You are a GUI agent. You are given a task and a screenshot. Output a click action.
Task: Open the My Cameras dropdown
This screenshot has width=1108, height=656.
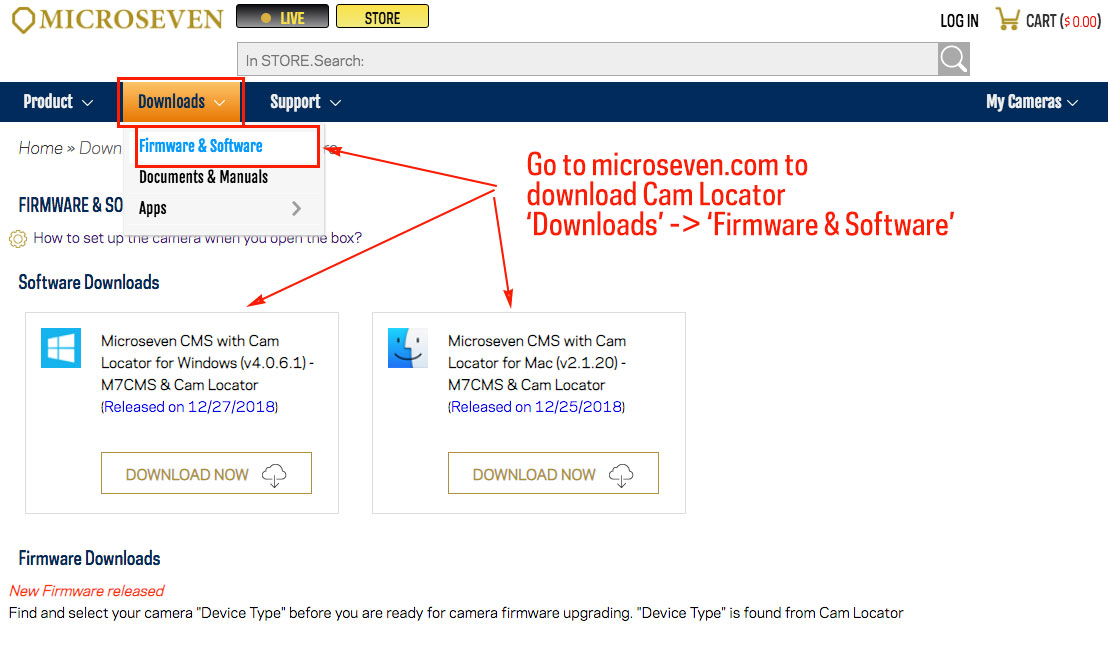tap(1032, 102)
